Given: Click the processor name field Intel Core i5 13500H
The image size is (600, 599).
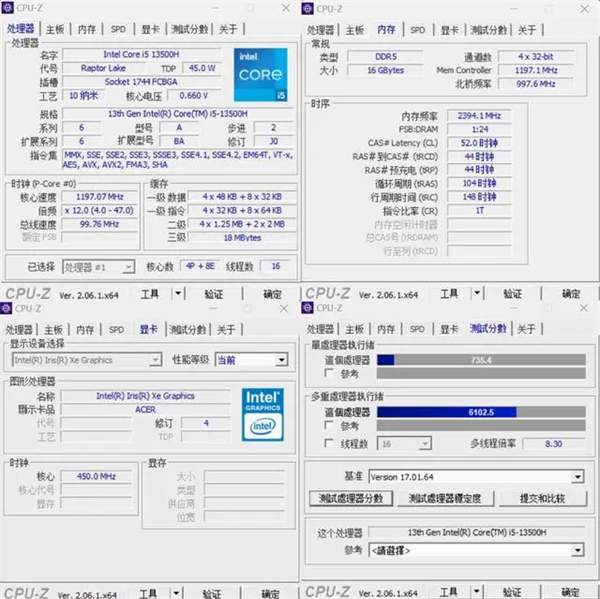Looking at the screenshot, I should tap(141, 54).
